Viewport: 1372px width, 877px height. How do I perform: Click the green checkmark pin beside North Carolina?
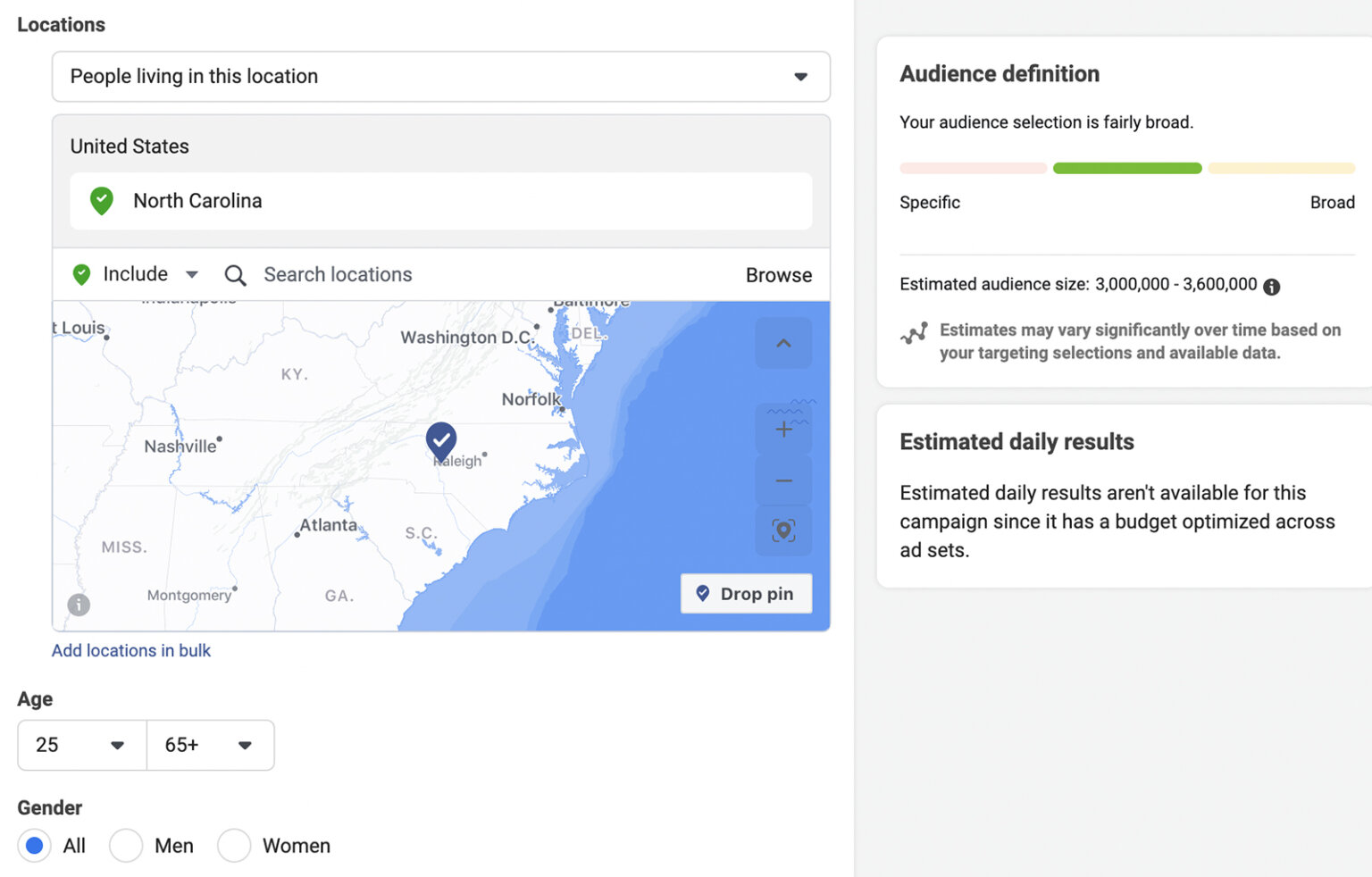coord(101,201)
